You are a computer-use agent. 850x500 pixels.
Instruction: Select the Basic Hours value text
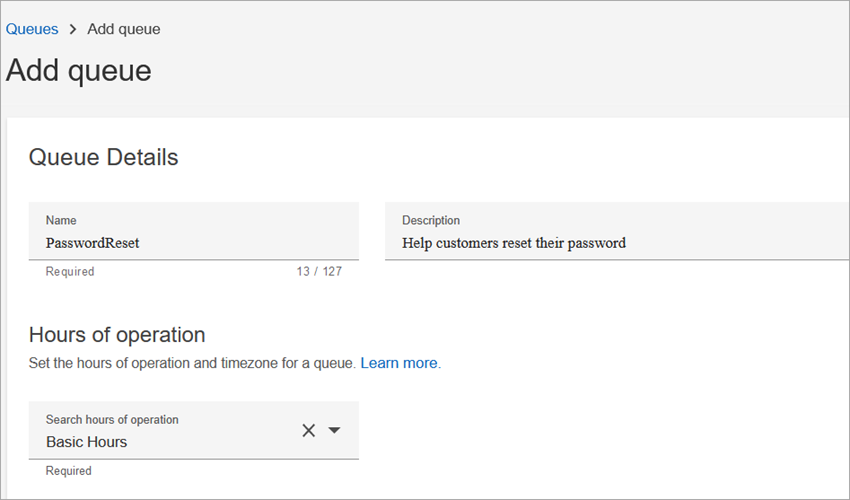(87, 442)
